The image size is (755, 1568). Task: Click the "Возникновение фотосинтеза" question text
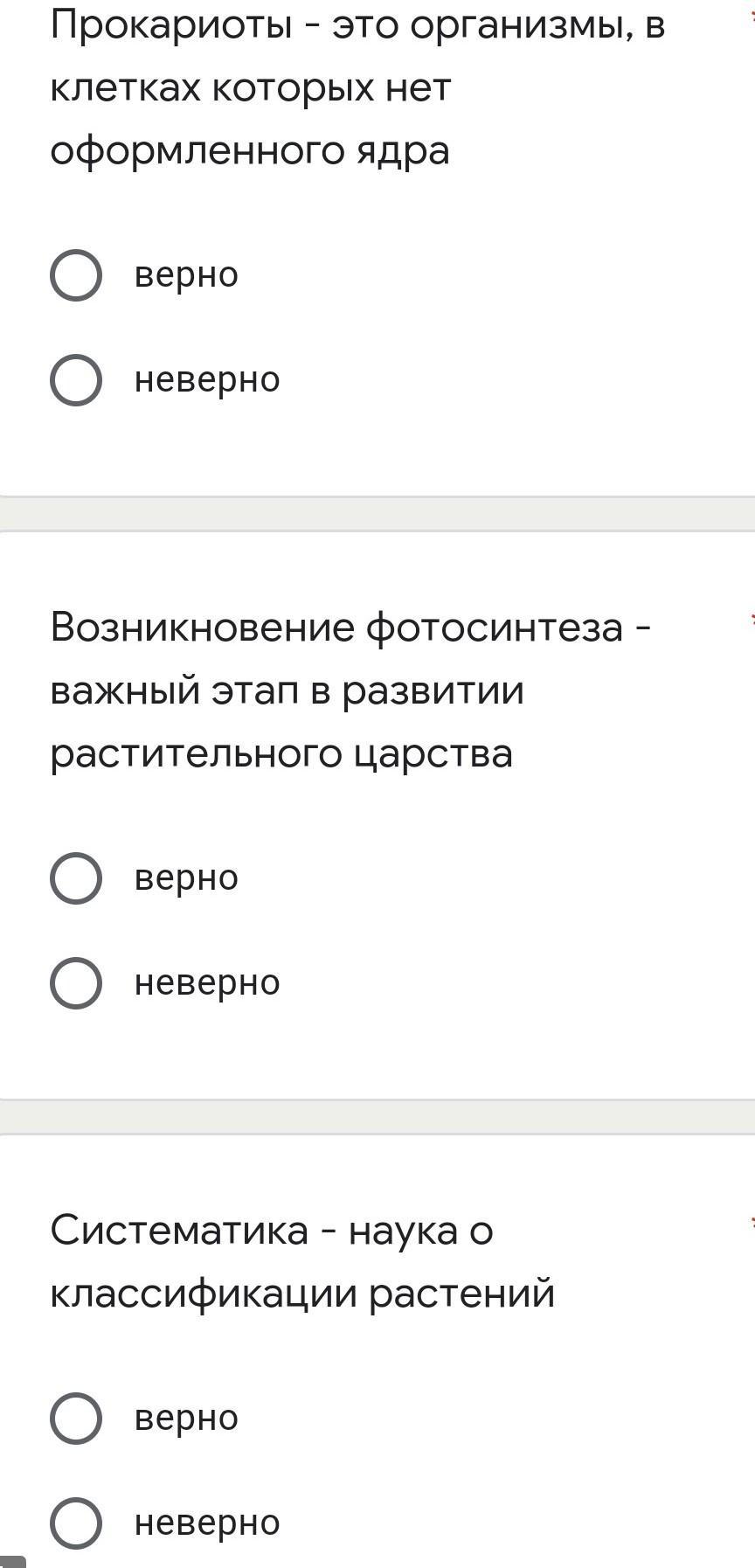(x=350, y=690)
